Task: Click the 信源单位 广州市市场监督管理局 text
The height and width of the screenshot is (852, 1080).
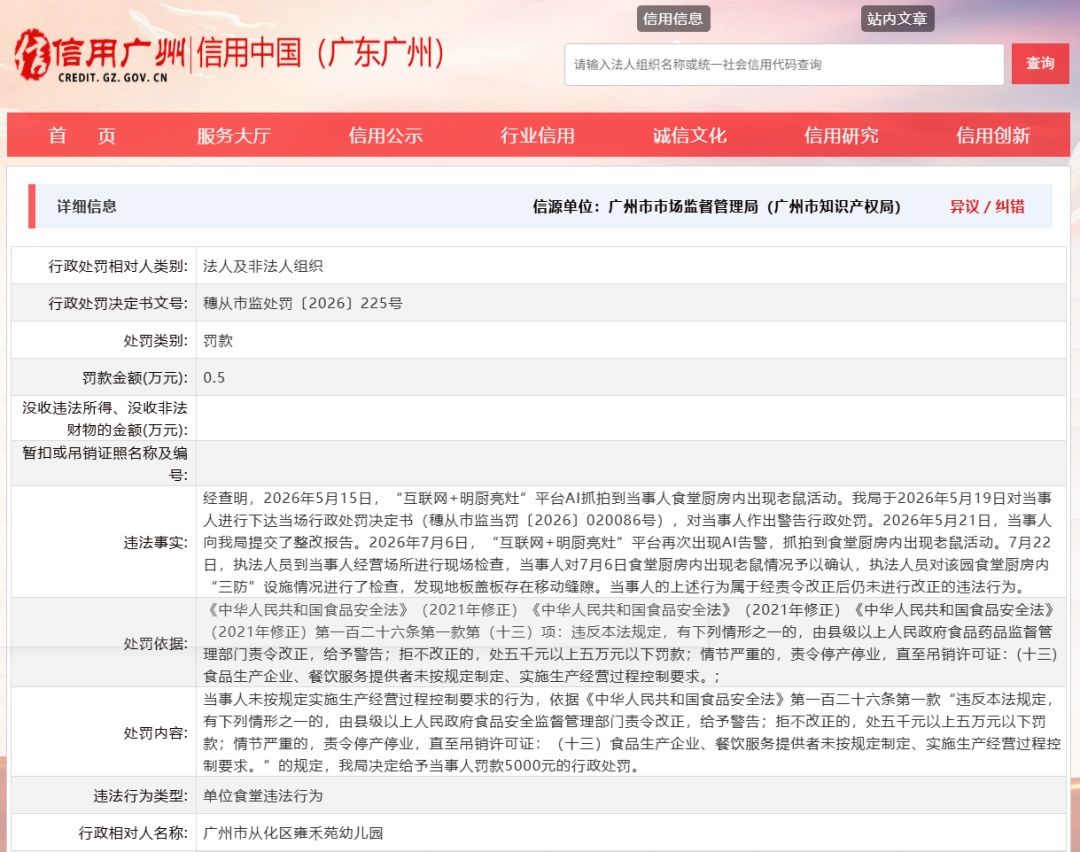Action: [716, 207]
